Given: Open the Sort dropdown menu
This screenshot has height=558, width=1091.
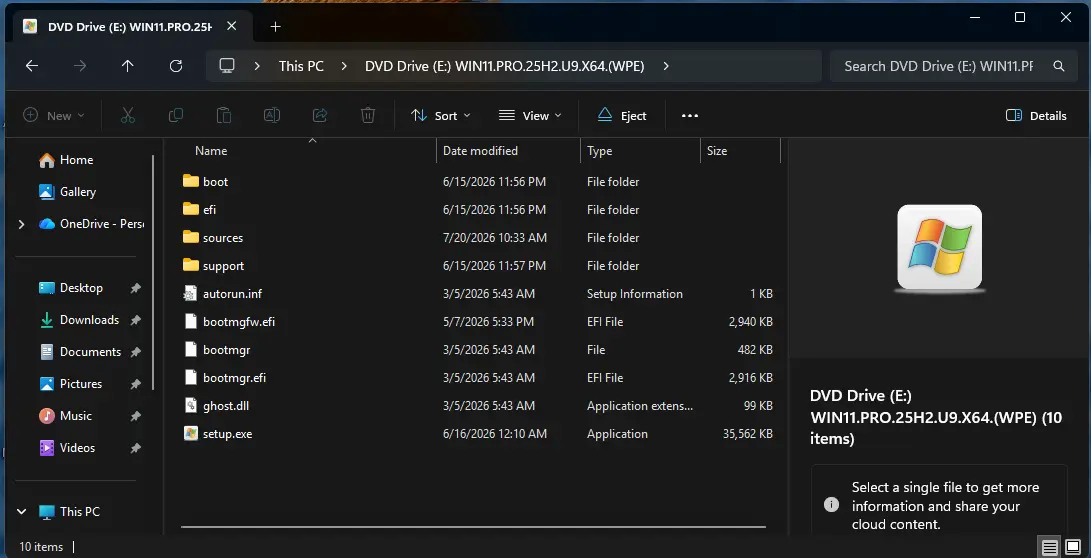Looking at the screenshot, I should [440, 115].
